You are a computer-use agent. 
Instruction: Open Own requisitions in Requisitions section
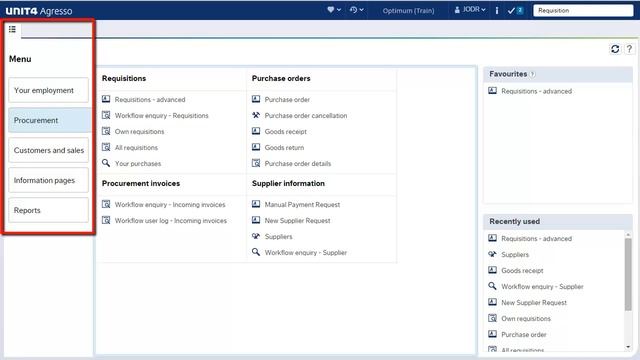[139, 131]
